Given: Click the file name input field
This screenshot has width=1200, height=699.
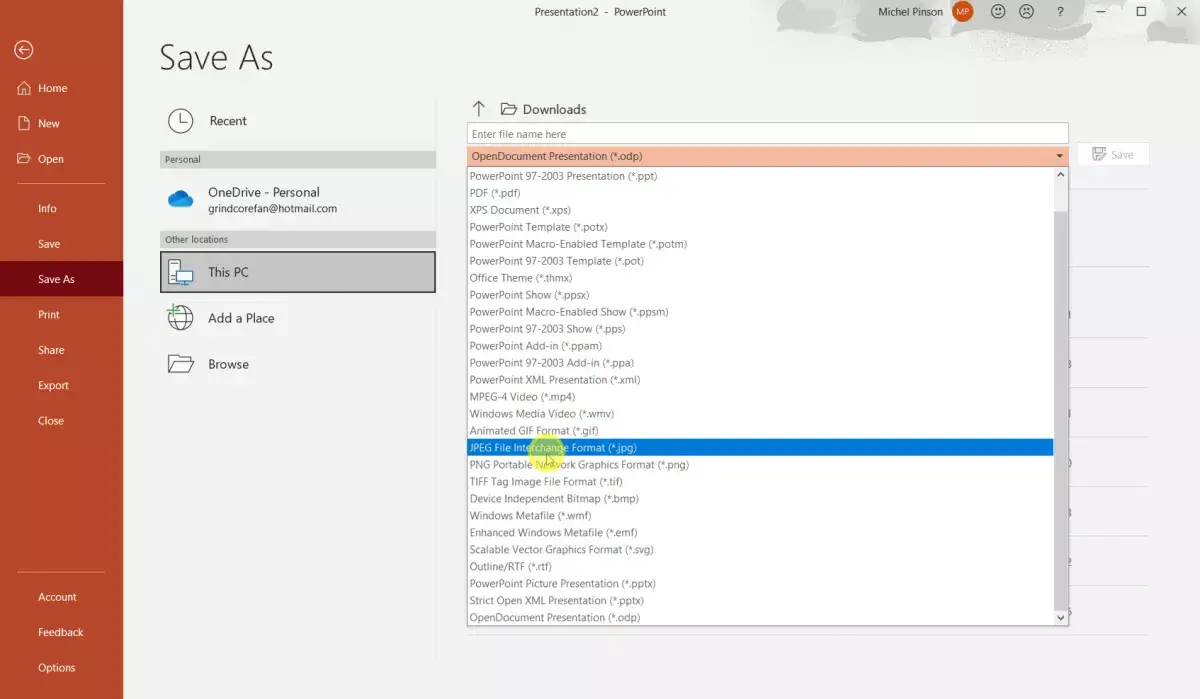Looking at the screenshot, I should [x=767, y=134].
